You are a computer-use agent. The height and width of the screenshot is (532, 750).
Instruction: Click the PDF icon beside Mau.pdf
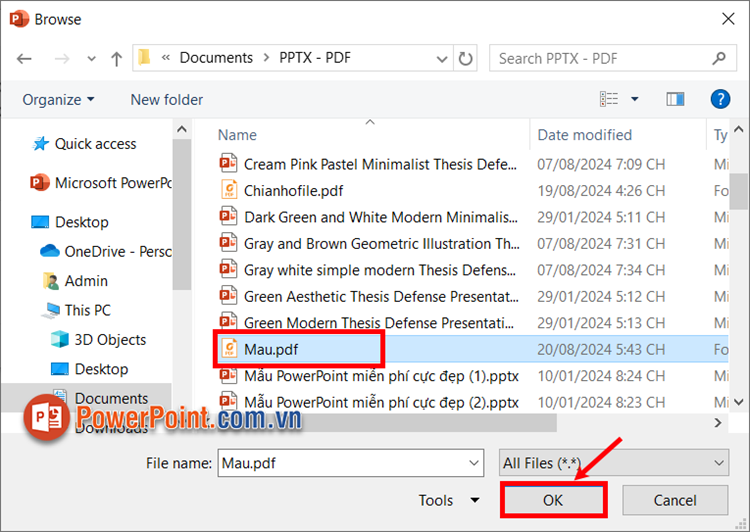point(229,348)
